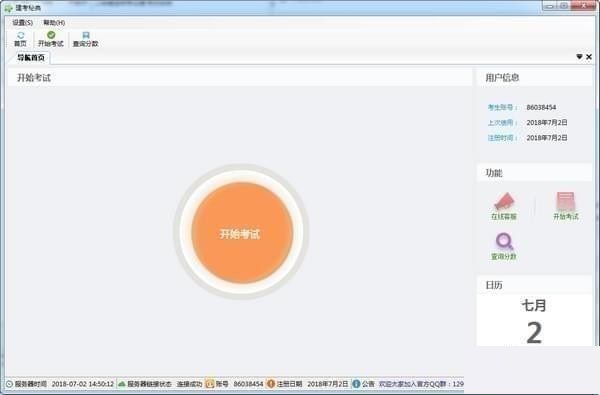
Task: Open the tab list dropdown arrow
Action: pos(579,57)
